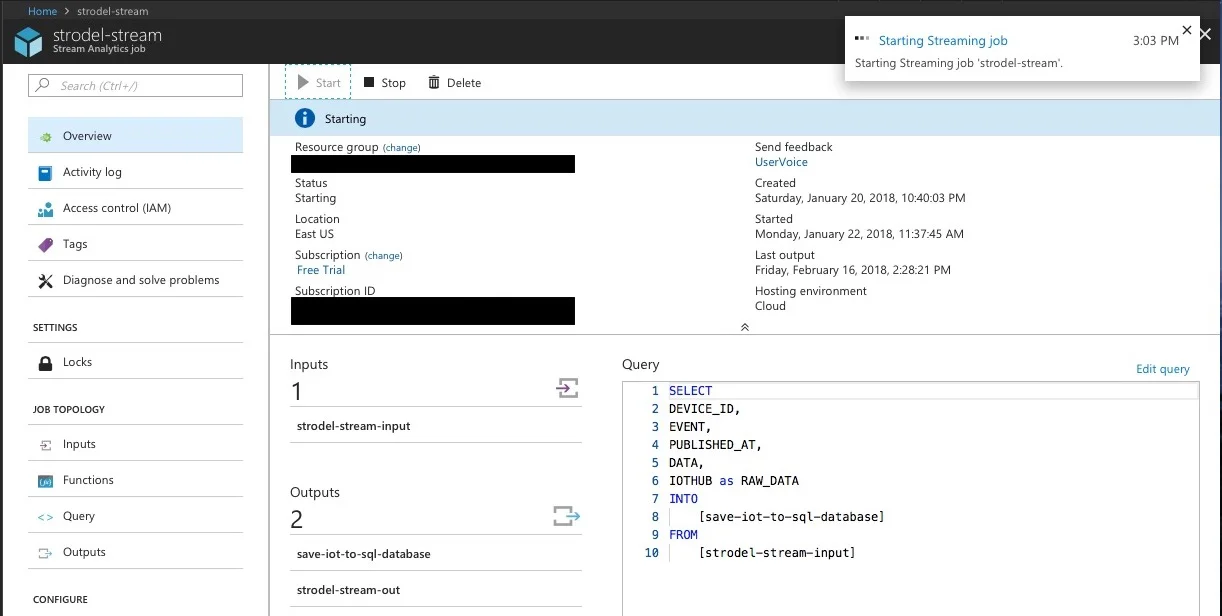Click the Functions icon in sidebar

[45, 481]
